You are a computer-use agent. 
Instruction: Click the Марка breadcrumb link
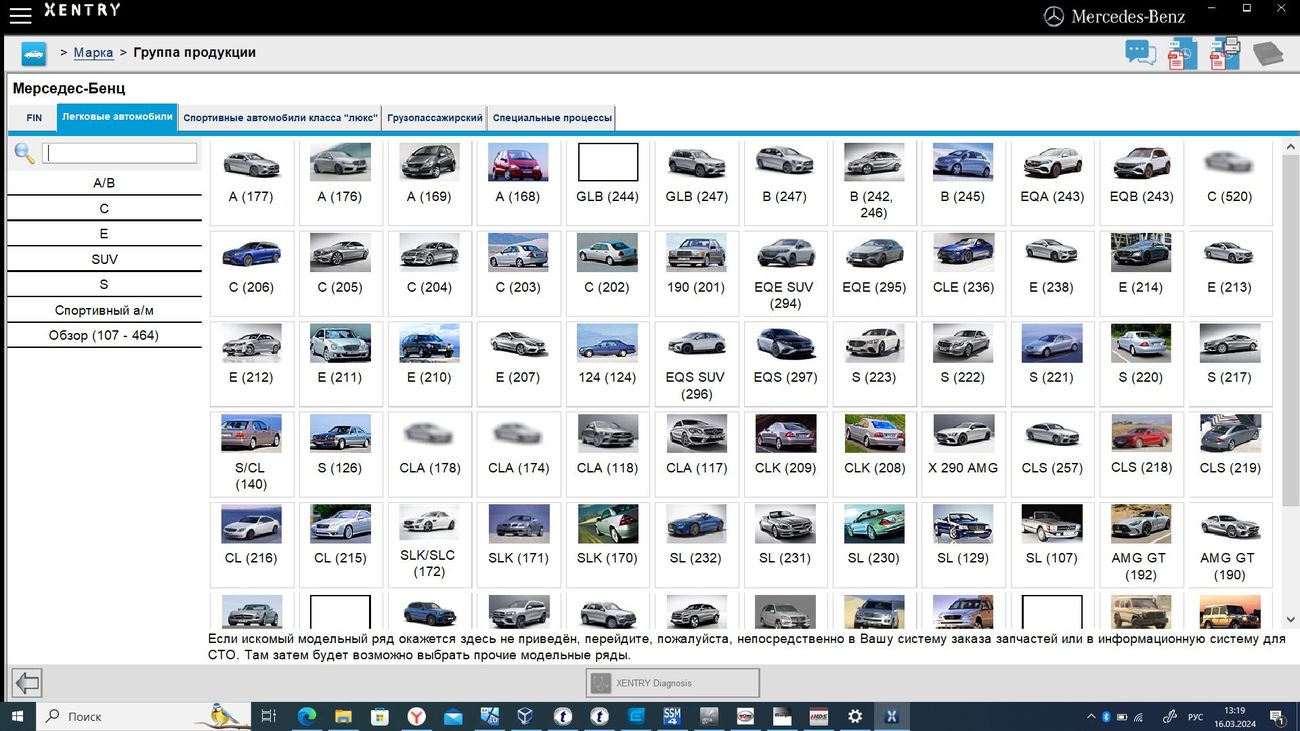tap(93, 53)
